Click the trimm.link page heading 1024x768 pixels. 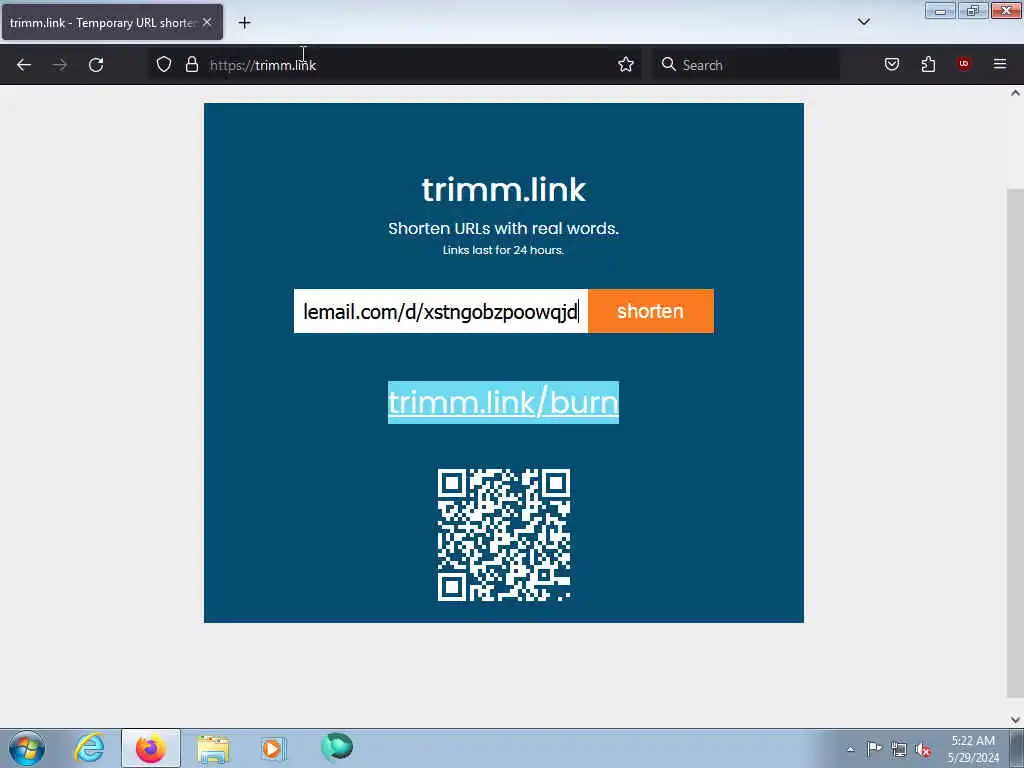(504, 190)
